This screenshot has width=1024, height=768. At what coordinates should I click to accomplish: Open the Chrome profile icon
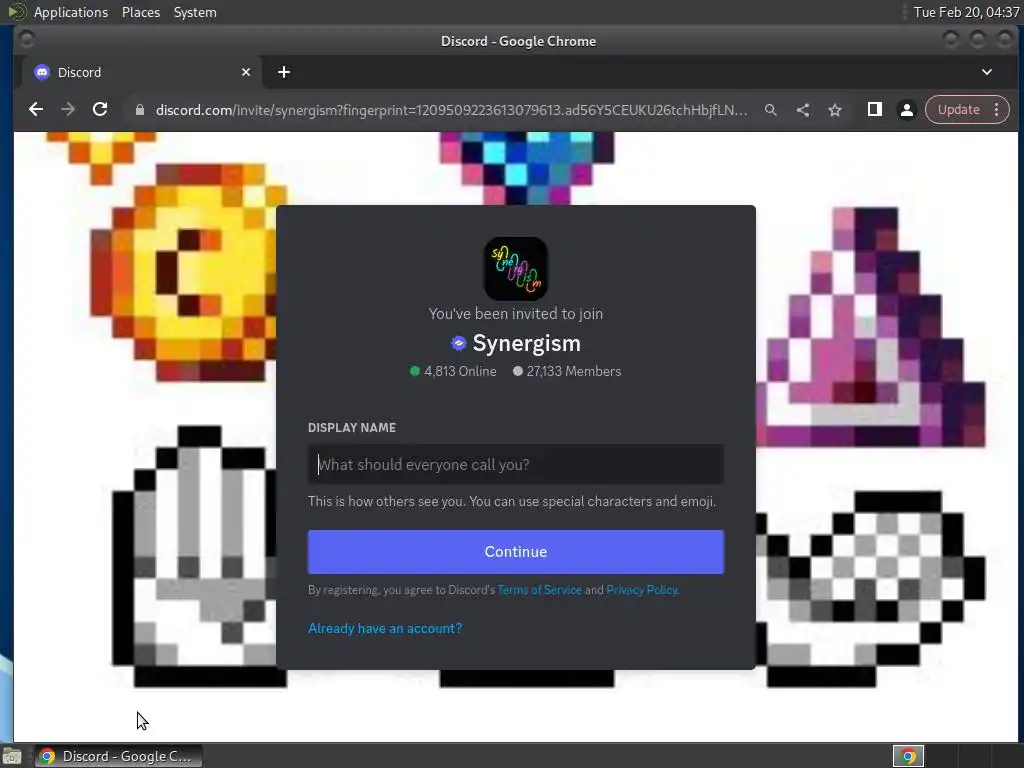[x=906, y=110]
